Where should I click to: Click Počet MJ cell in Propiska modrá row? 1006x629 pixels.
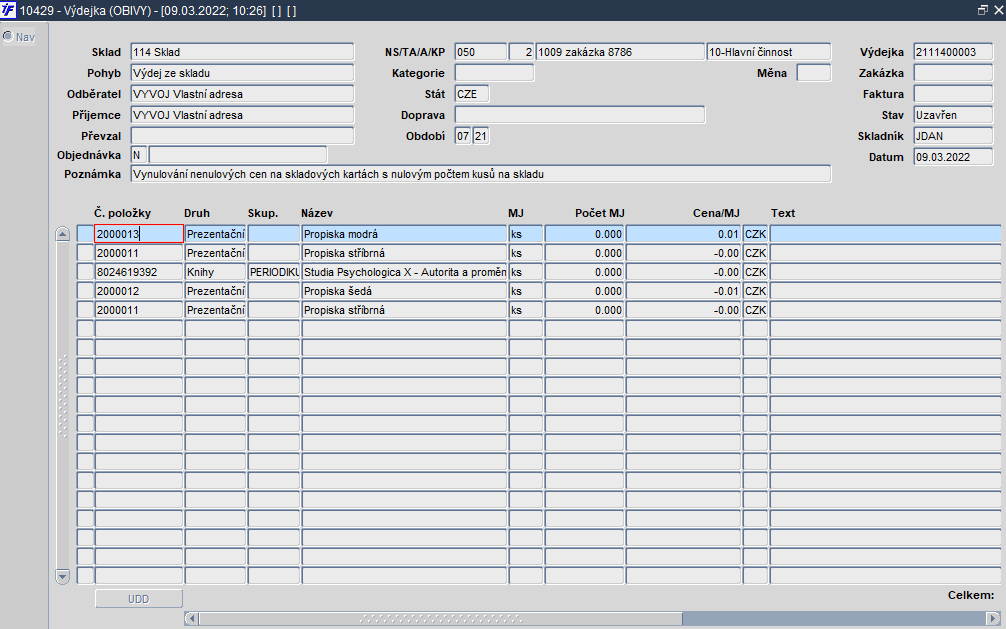pos(584,234)
